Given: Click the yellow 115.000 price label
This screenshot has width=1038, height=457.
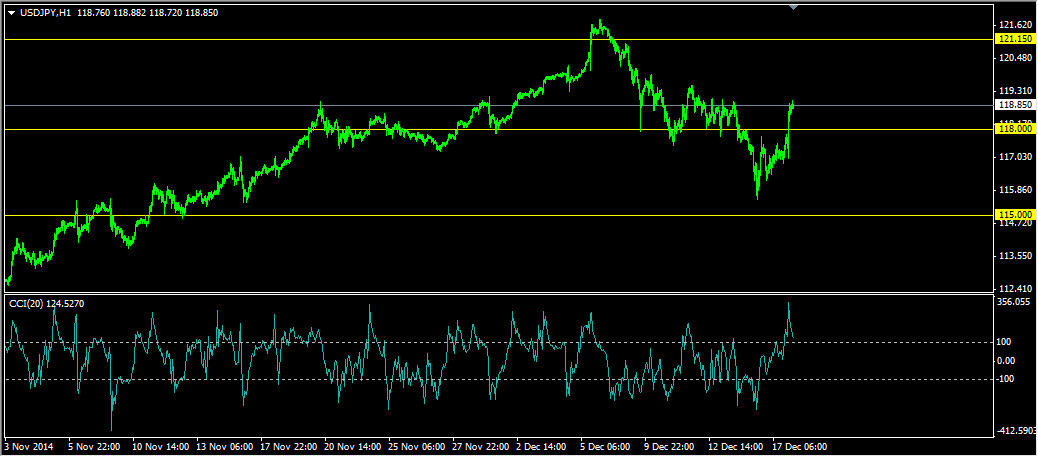Looking at the screenshot, I should 1015,215.
